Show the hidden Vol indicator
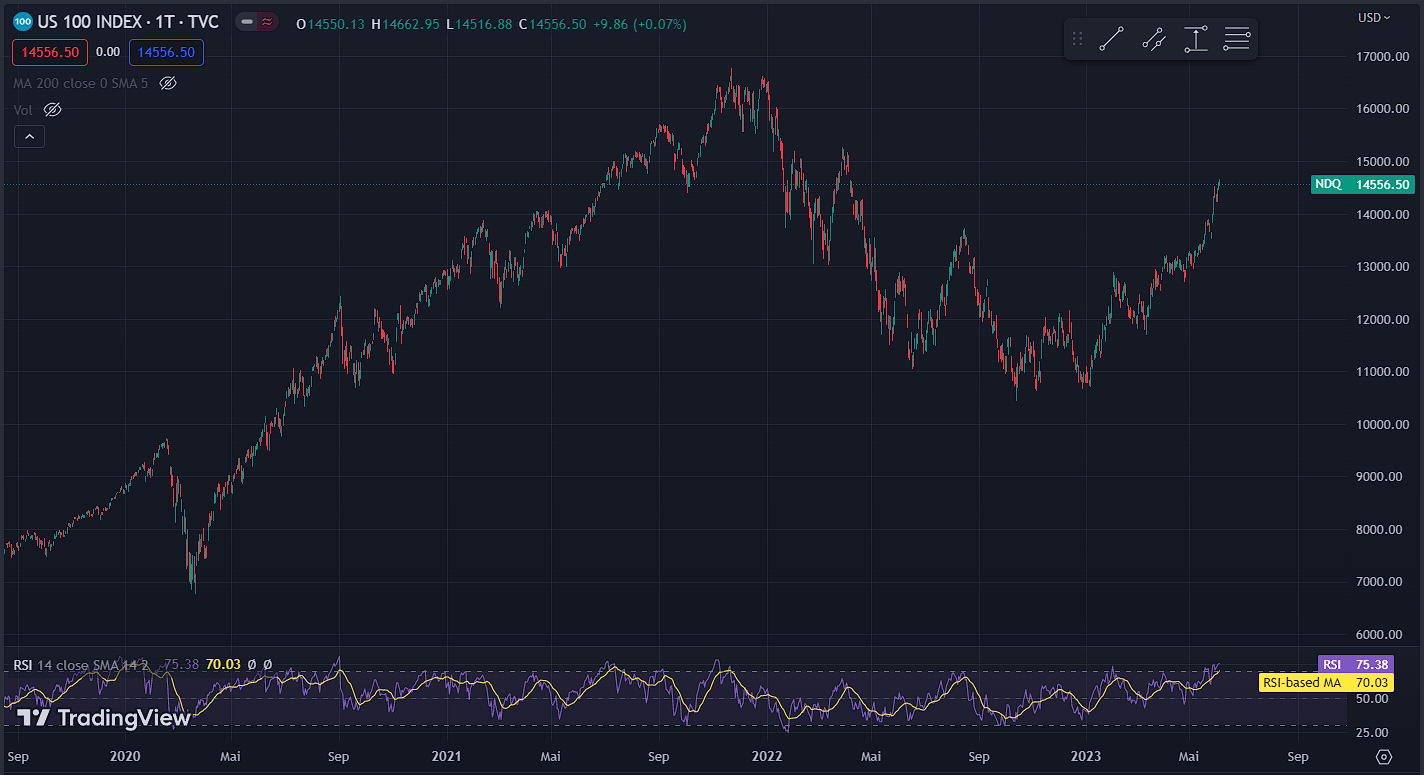Screen dimensions: 1424x775 click(x=52, y=109)
